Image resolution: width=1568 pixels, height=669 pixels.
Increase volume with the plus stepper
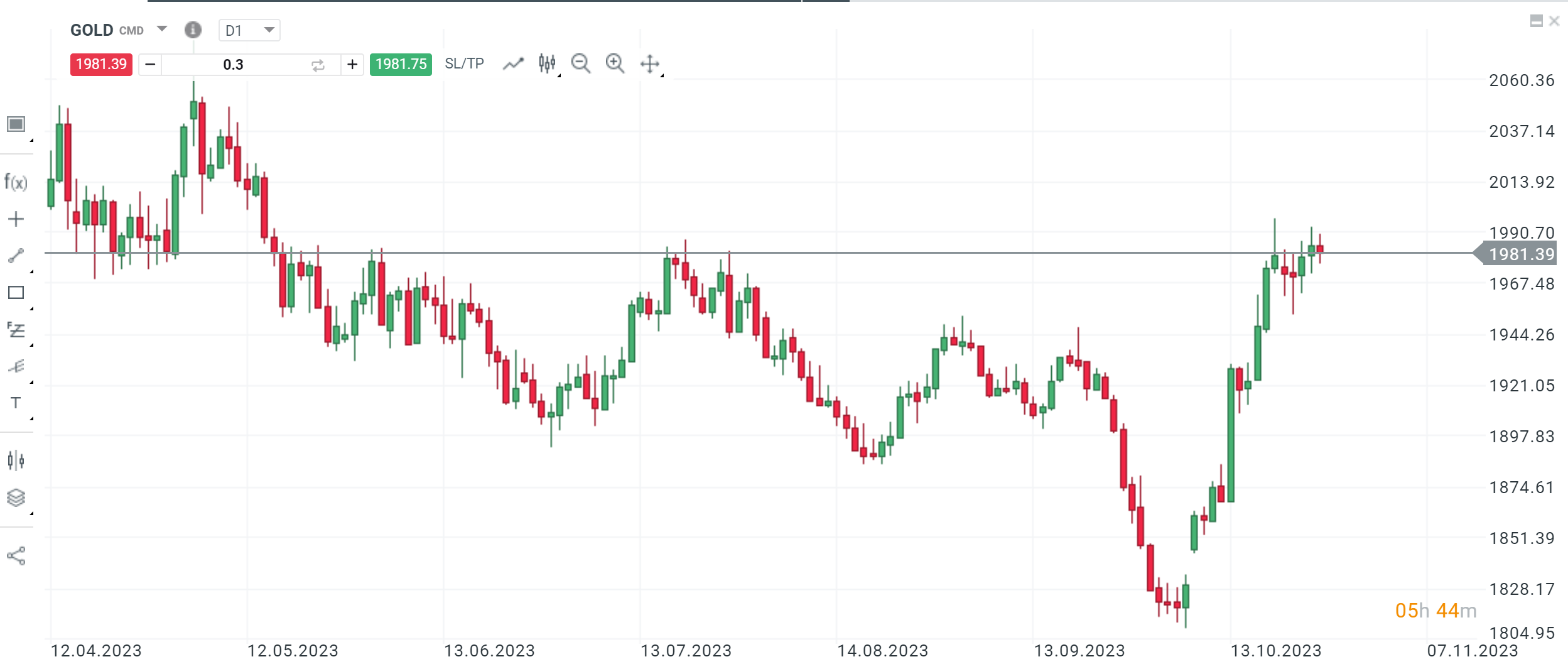click(352, 64)
